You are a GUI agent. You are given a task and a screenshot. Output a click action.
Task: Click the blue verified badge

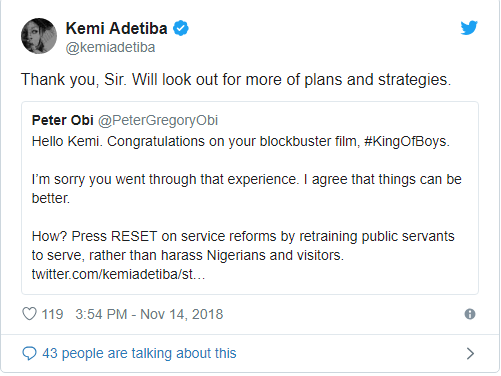point(181,28)
